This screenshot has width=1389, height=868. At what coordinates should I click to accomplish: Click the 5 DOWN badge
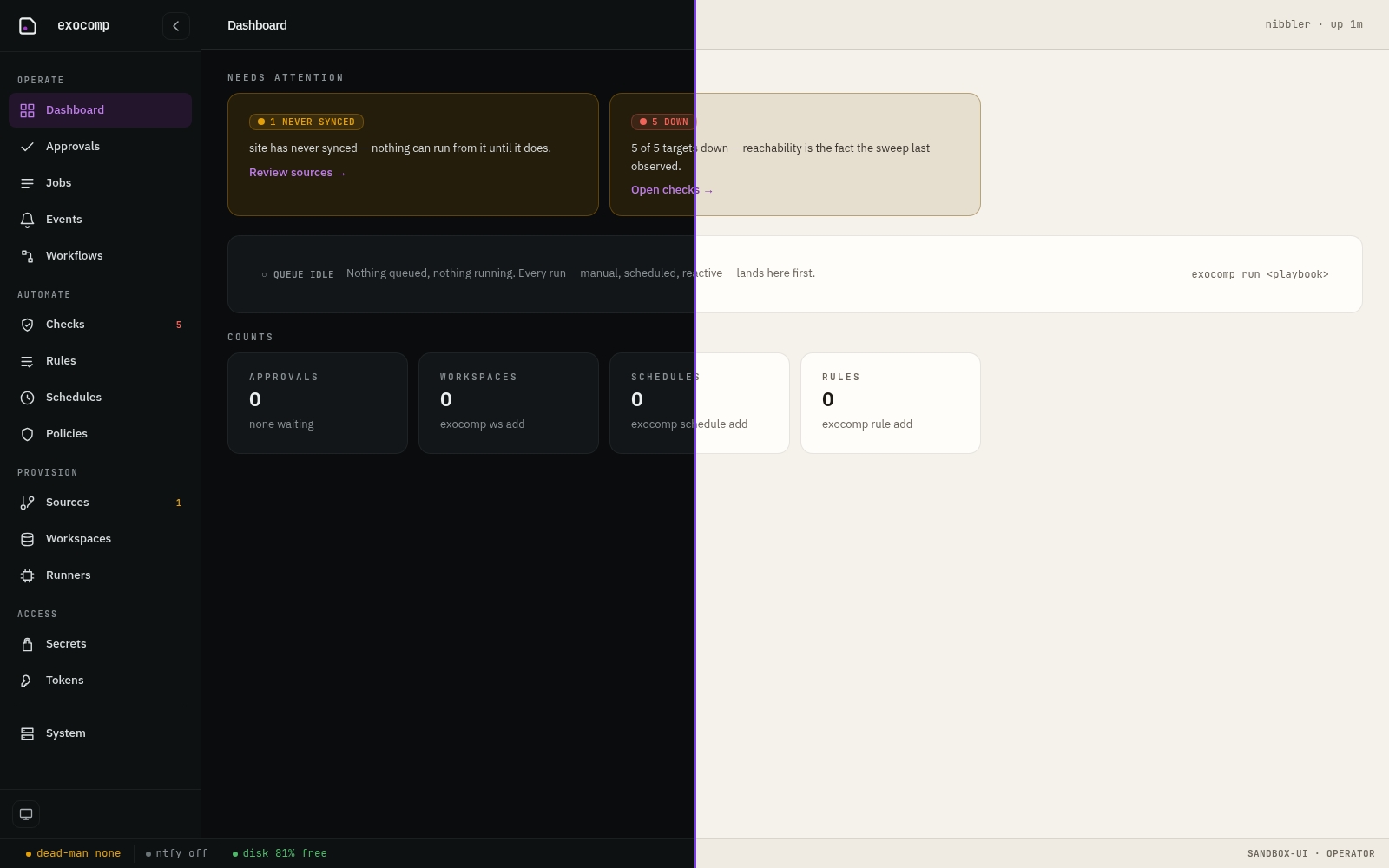[664, 122]
